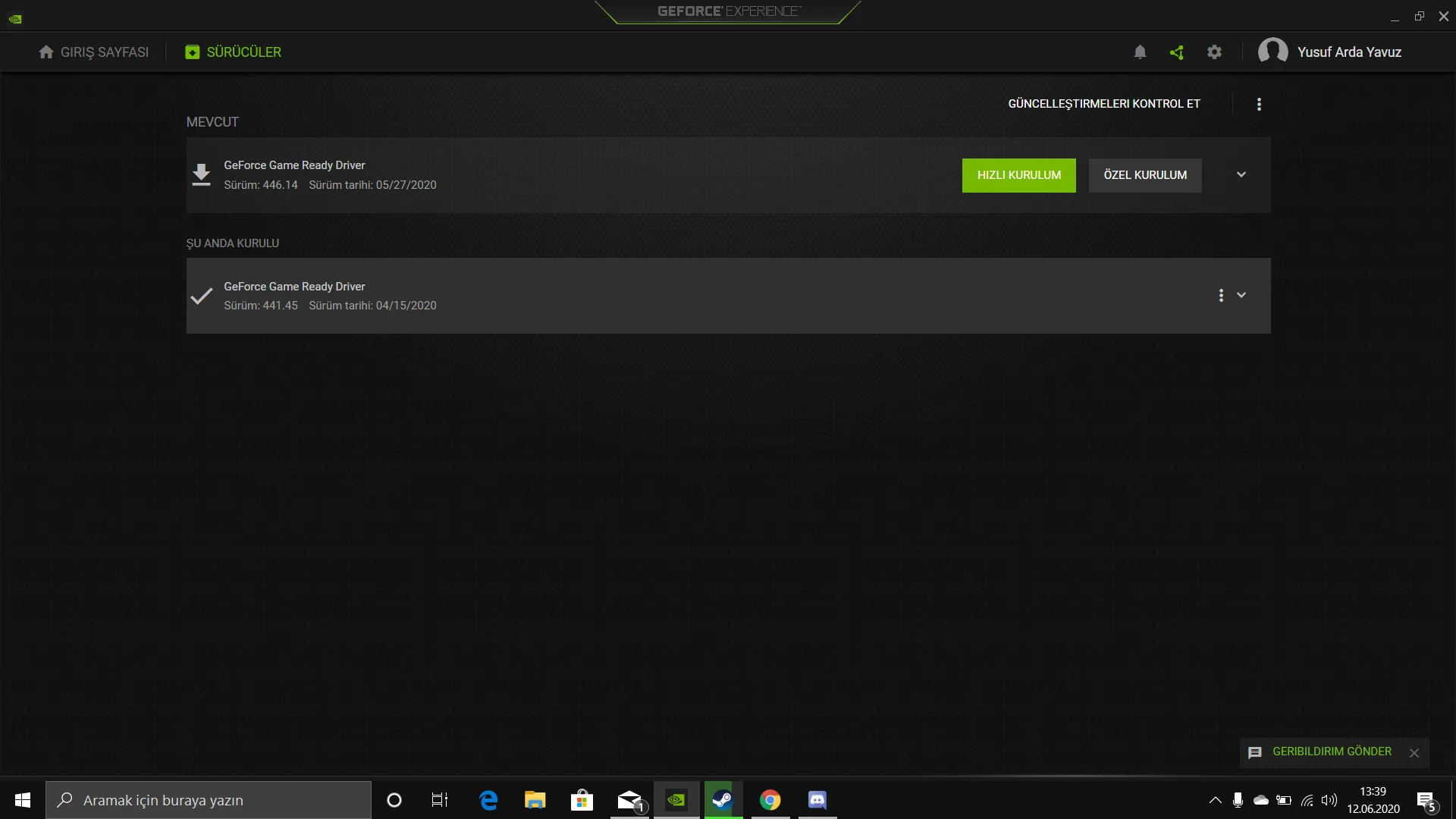Image resolution: width=1456 pixels, height=819 pixels.
Task: Click GÜNCELLEŞTİRMELERİ KONTROL ET link
Action: (x=1103, y=104)
